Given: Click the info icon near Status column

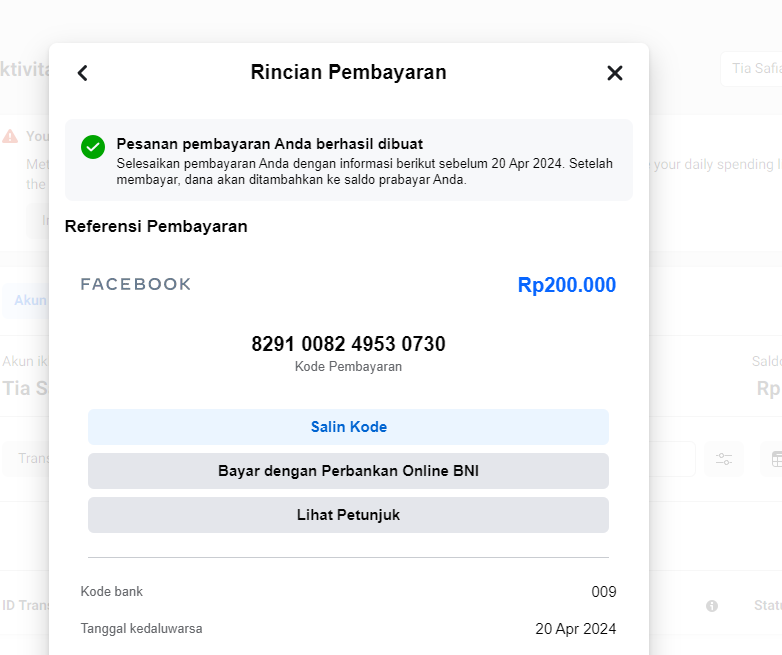Looking at the screenshot, I should [x=712, y=606].
